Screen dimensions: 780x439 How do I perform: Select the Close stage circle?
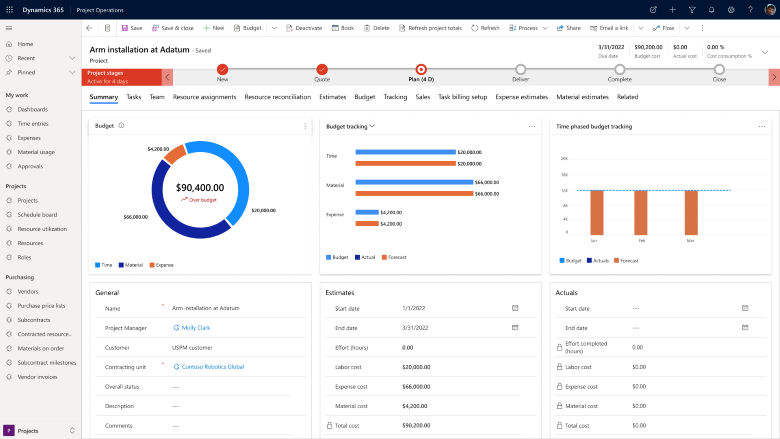pyautogui.click(x=719, y=69)
